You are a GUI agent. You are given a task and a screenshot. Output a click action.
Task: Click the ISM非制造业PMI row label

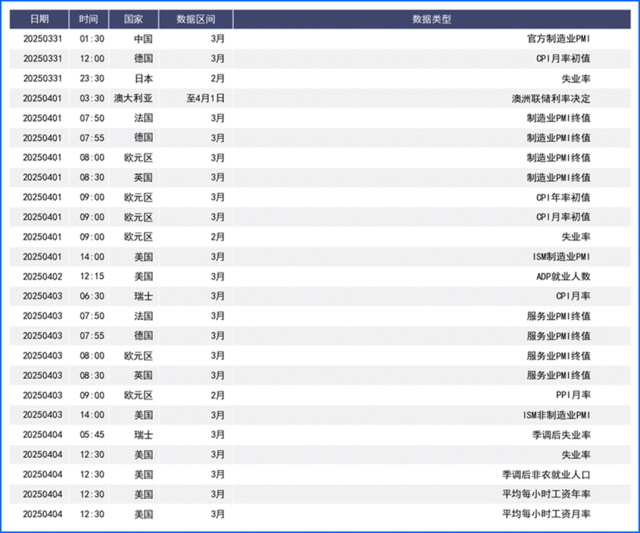[x=557, y=415]
